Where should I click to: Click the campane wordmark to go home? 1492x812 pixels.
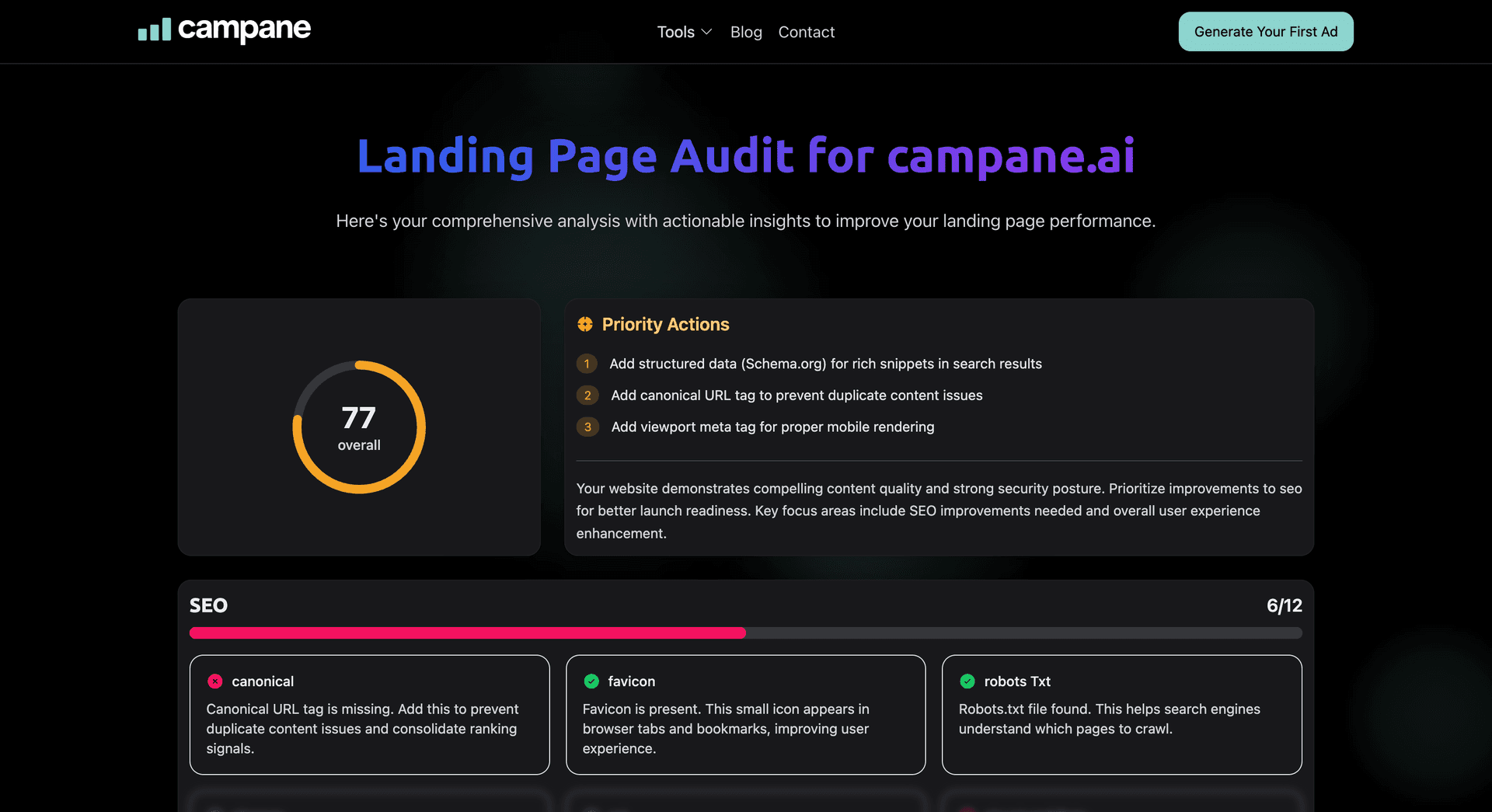244,30
